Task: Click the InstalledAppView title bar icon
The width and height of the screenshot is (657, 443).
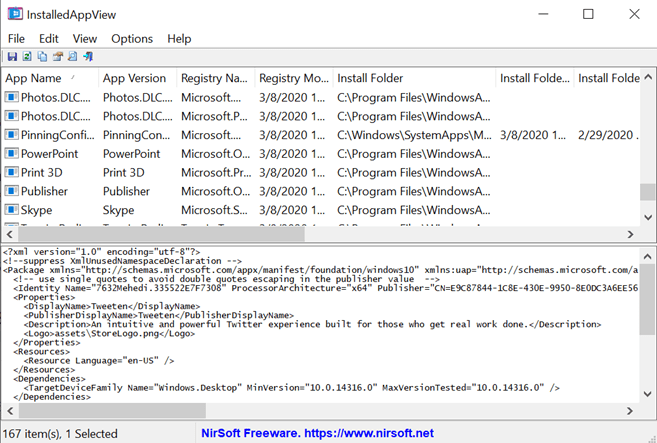Action: (x=15, y=14)
